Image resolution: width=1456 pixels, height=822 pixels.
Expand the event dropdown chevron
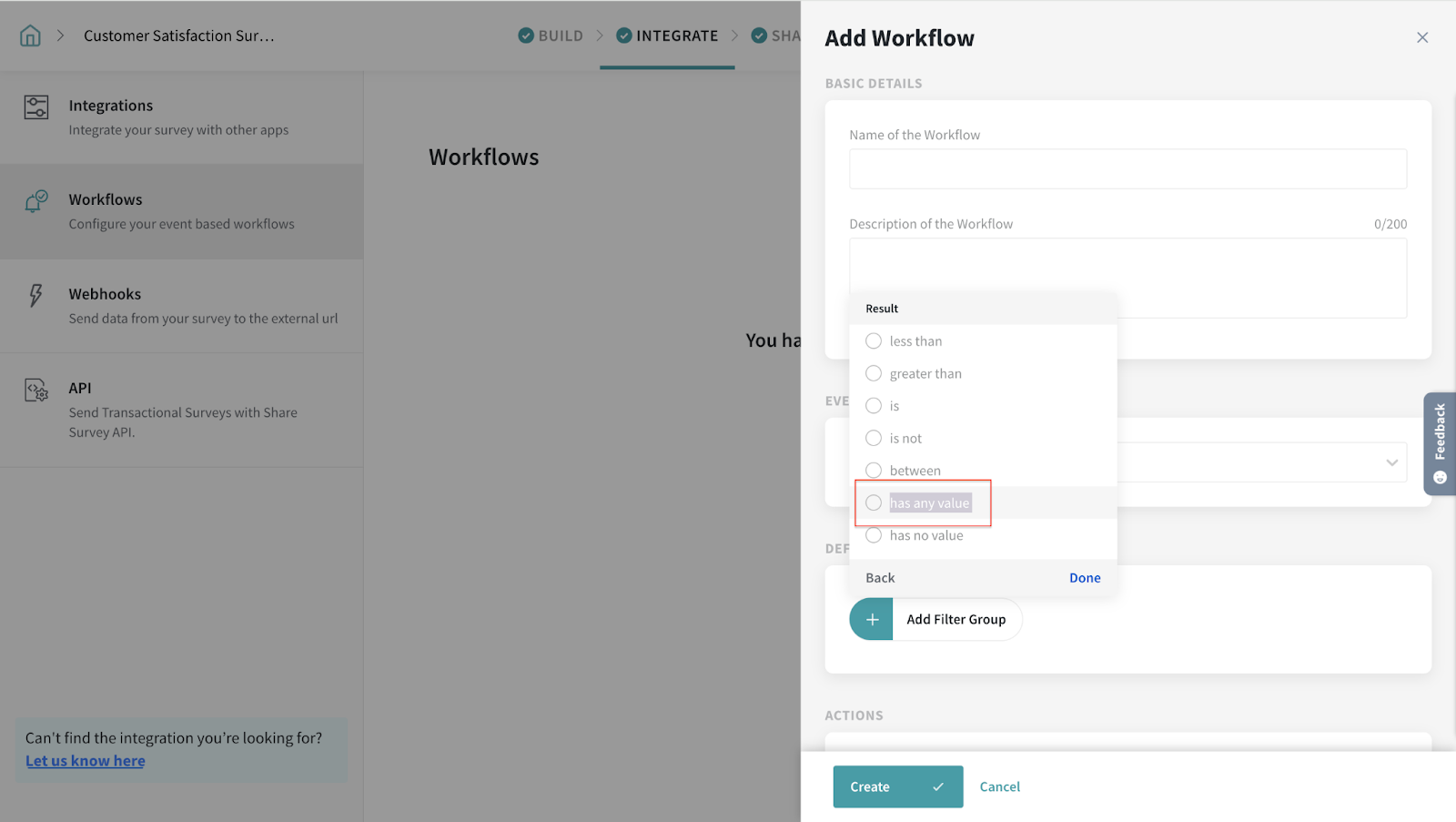pyautogui.click(x=1391, y=462)
